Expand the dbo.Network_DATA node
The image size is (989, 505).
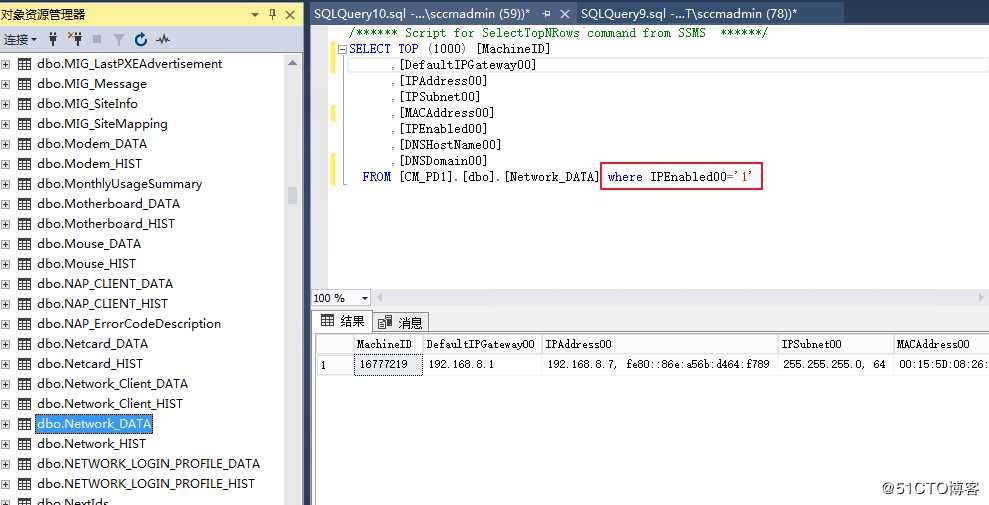[6, 424]
